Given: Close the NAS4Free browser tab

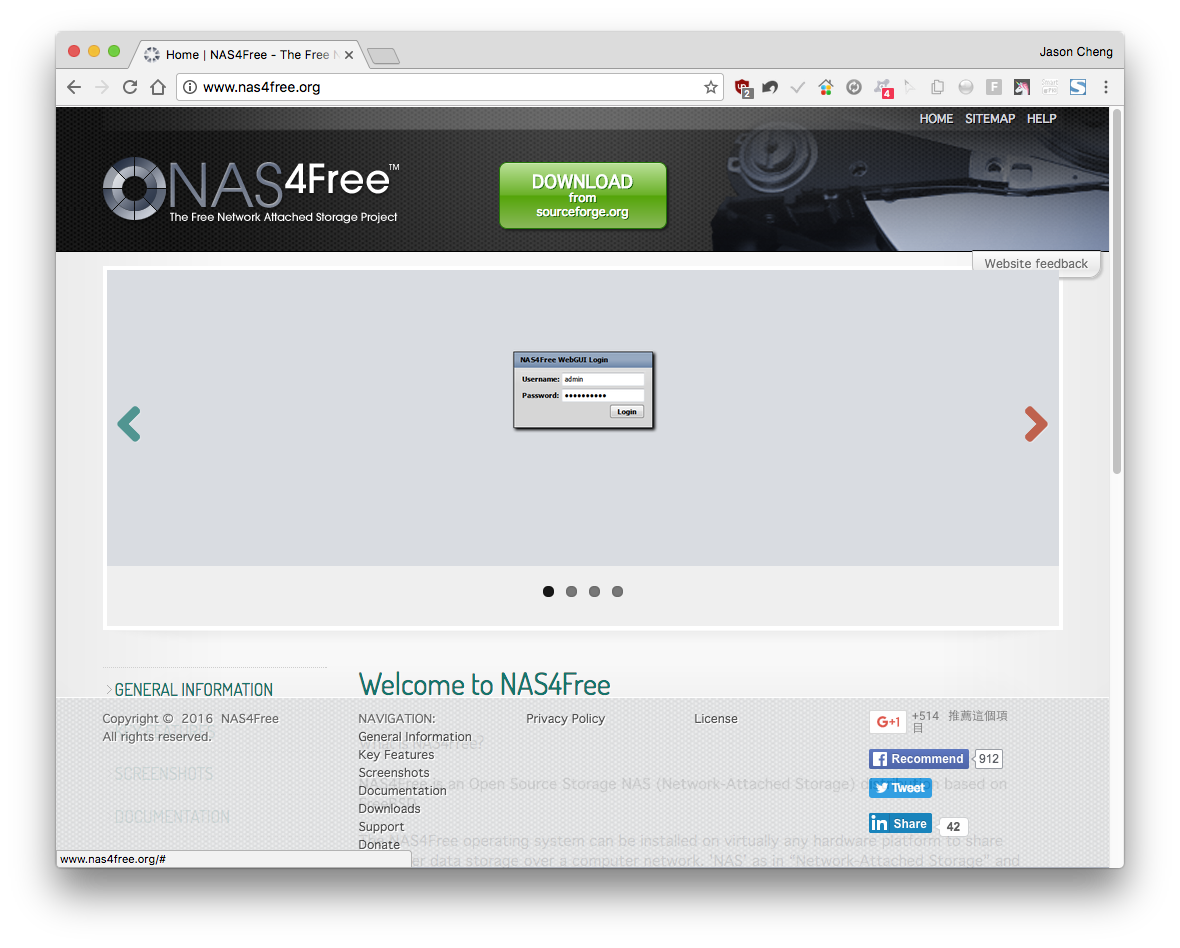Looking at the screenshot, I should [349, 55].
